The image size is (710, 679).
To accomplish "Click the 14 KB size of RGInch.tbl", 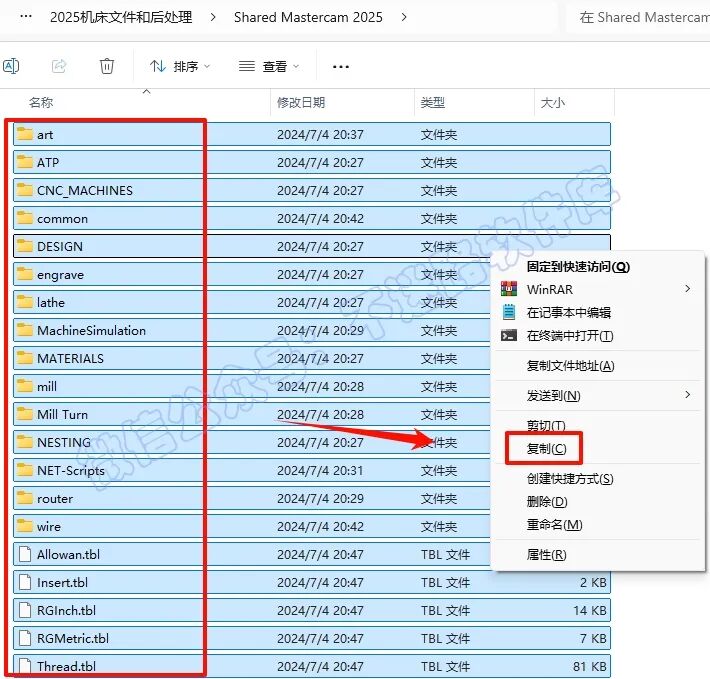I will (x=590, y=611).
